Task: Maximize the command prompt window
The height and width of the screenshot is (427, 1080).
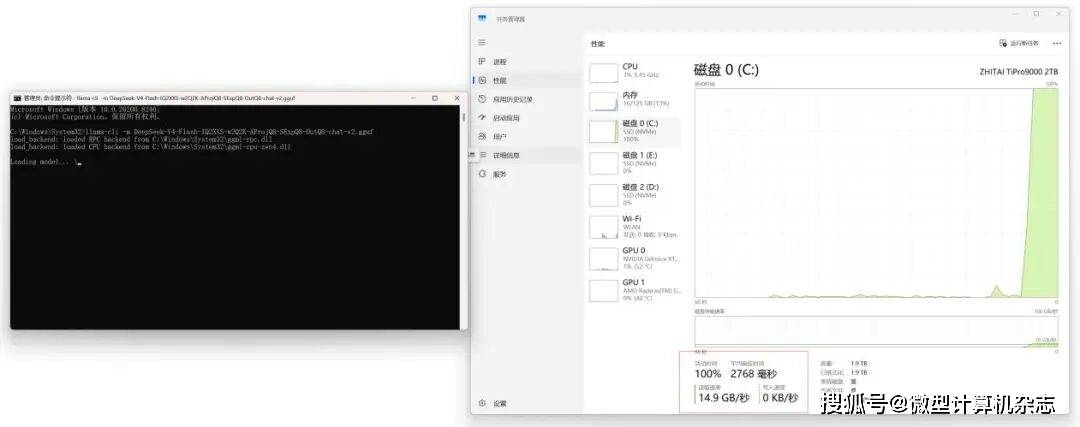Action: (435, 98)
